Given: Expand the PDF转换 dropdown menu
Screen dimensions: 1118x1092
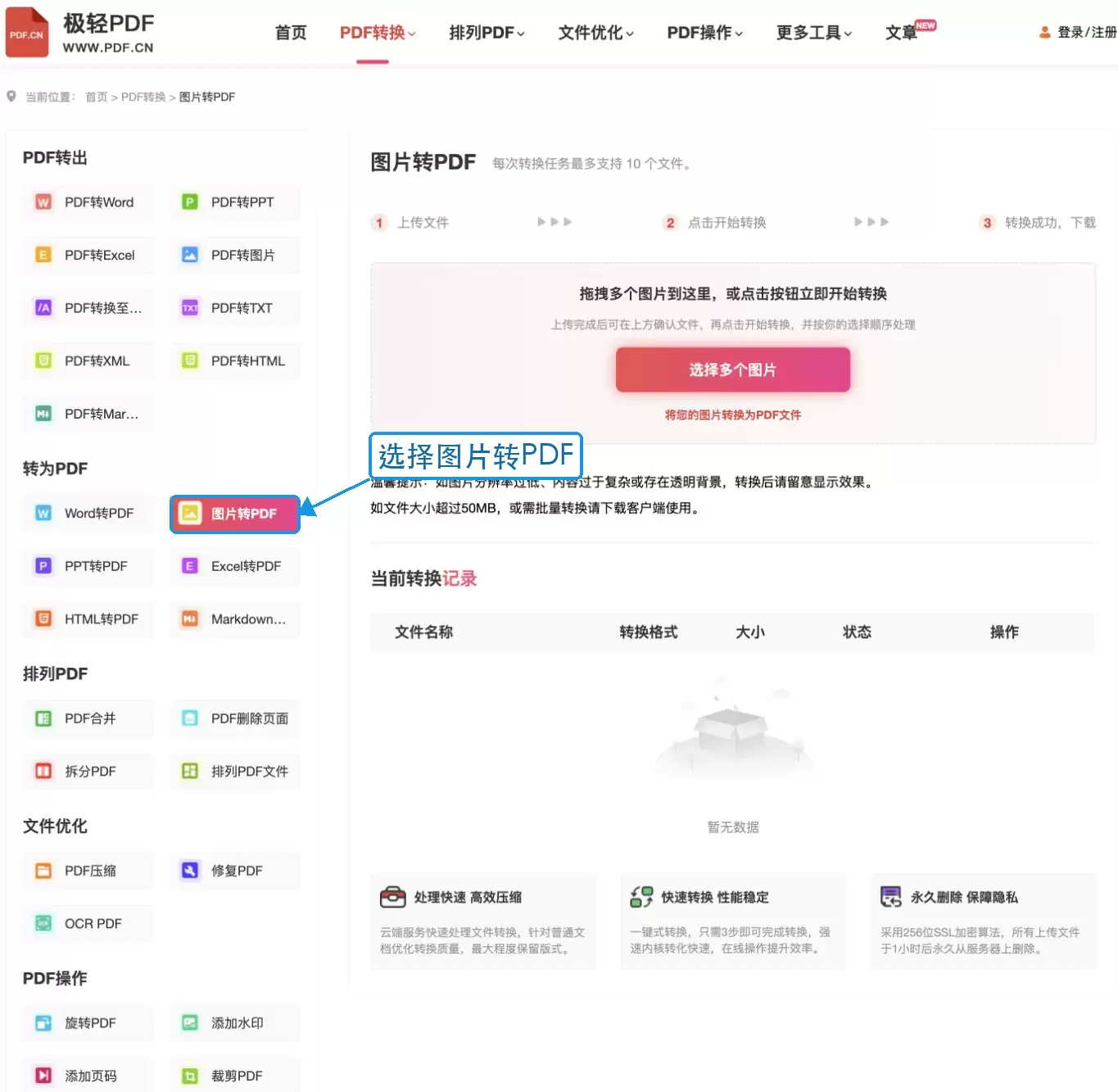Looking at the screenshot, I should [378, 33].
